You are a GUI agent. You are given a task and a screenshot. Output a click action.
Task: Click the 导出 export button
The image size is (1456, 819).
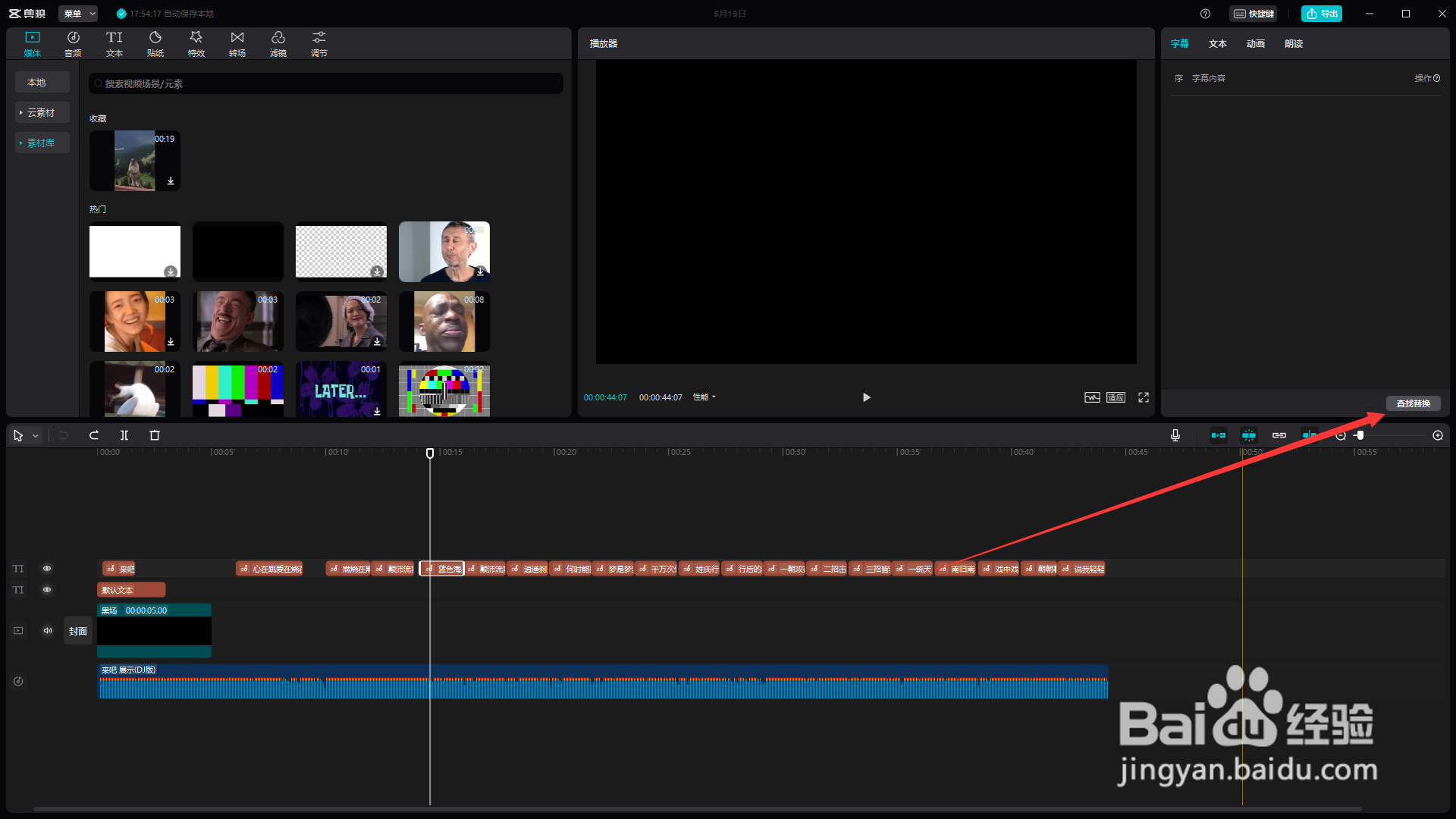1322,14
